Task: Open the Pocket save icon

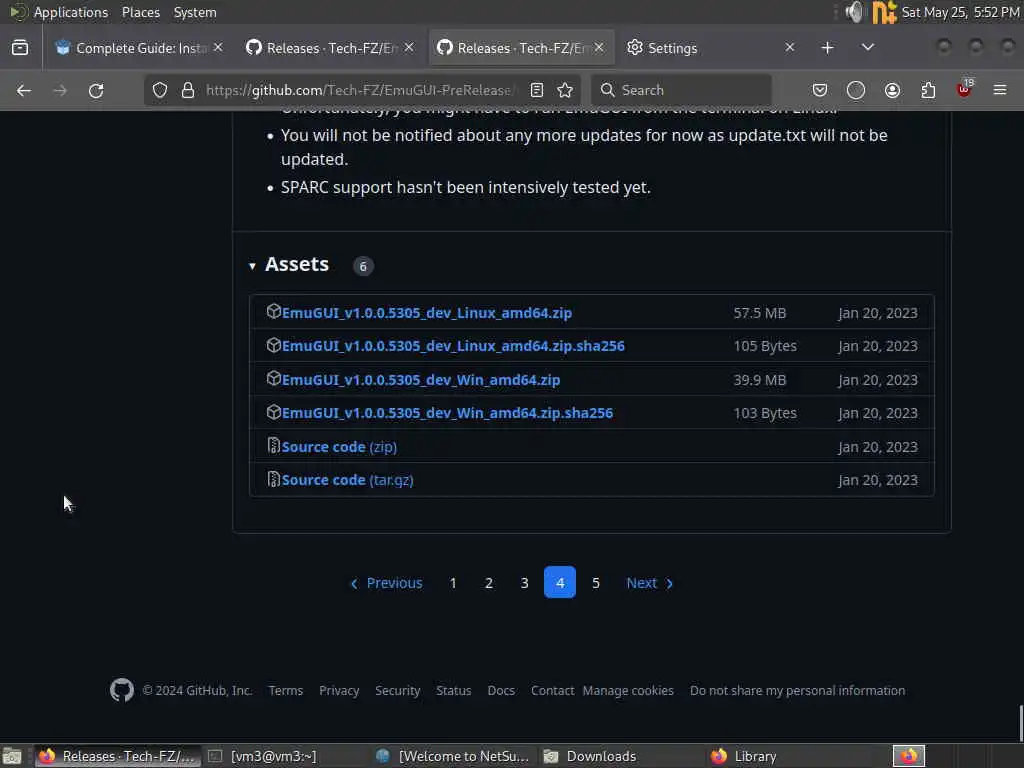Action: click(x=820, y=90)
